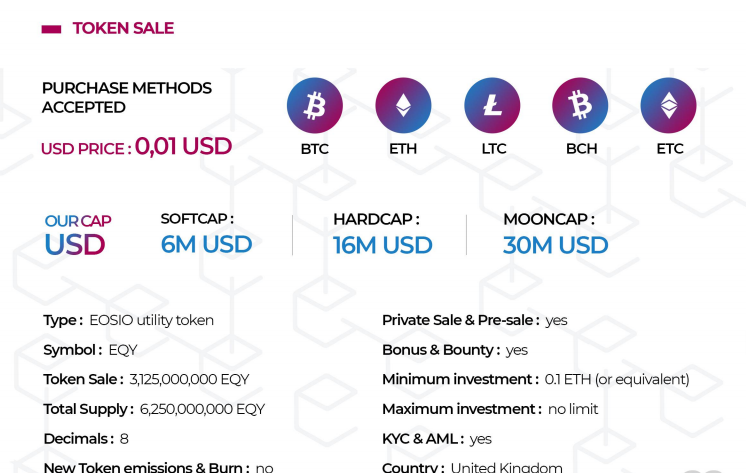Select the 3,125,000,000 EQY token sale figure
The image size is (746, 473).
click(189, 380)
